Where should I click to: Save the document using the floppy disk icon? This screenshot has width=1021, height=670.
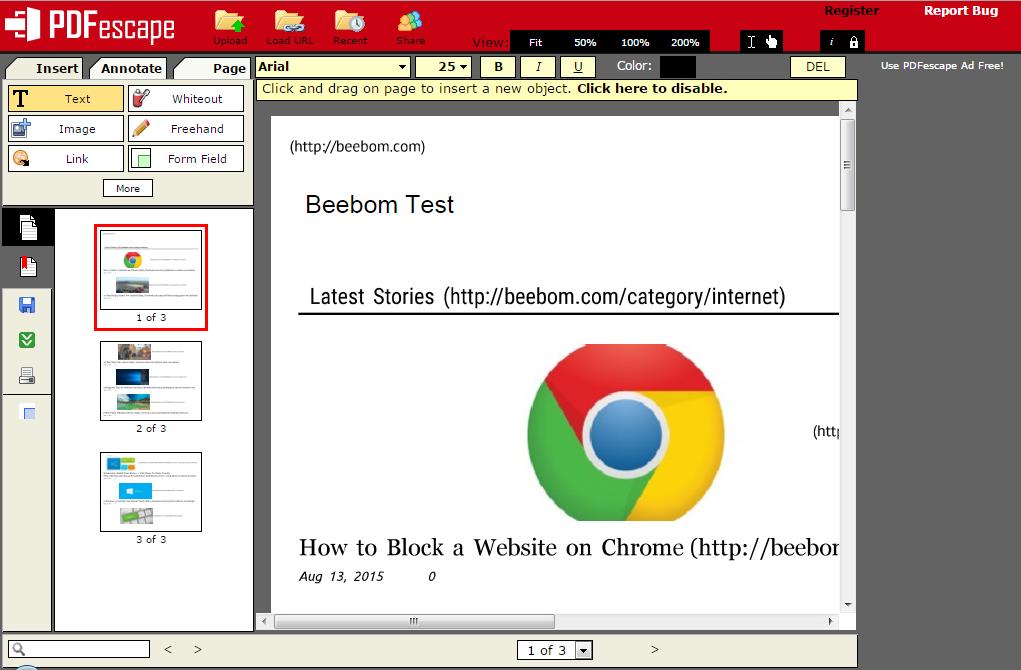27,305
